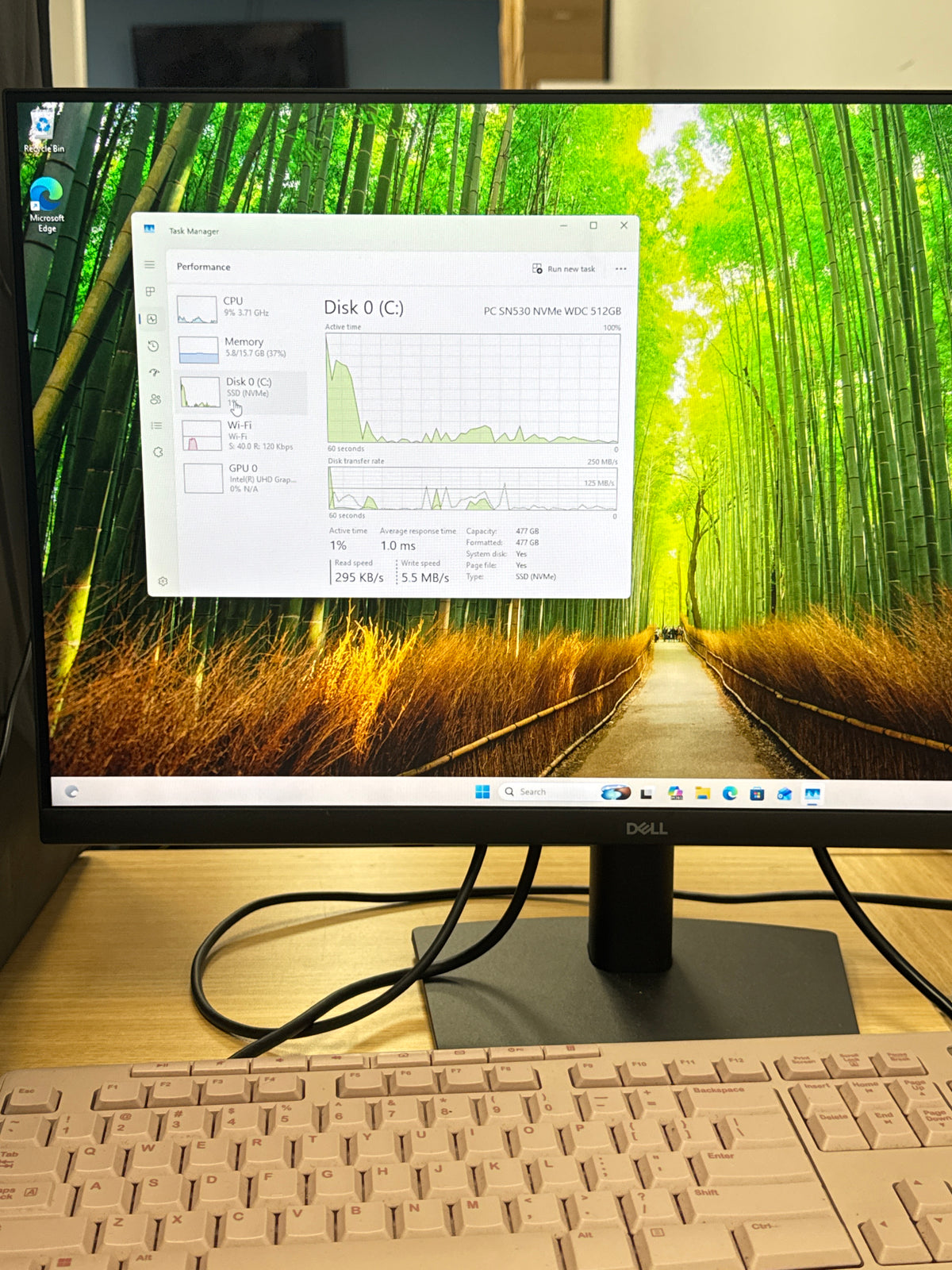Open the Recycle Bin desktop icon
Image resolution: width=952 pixels, height=1270 pixels.
43,132
